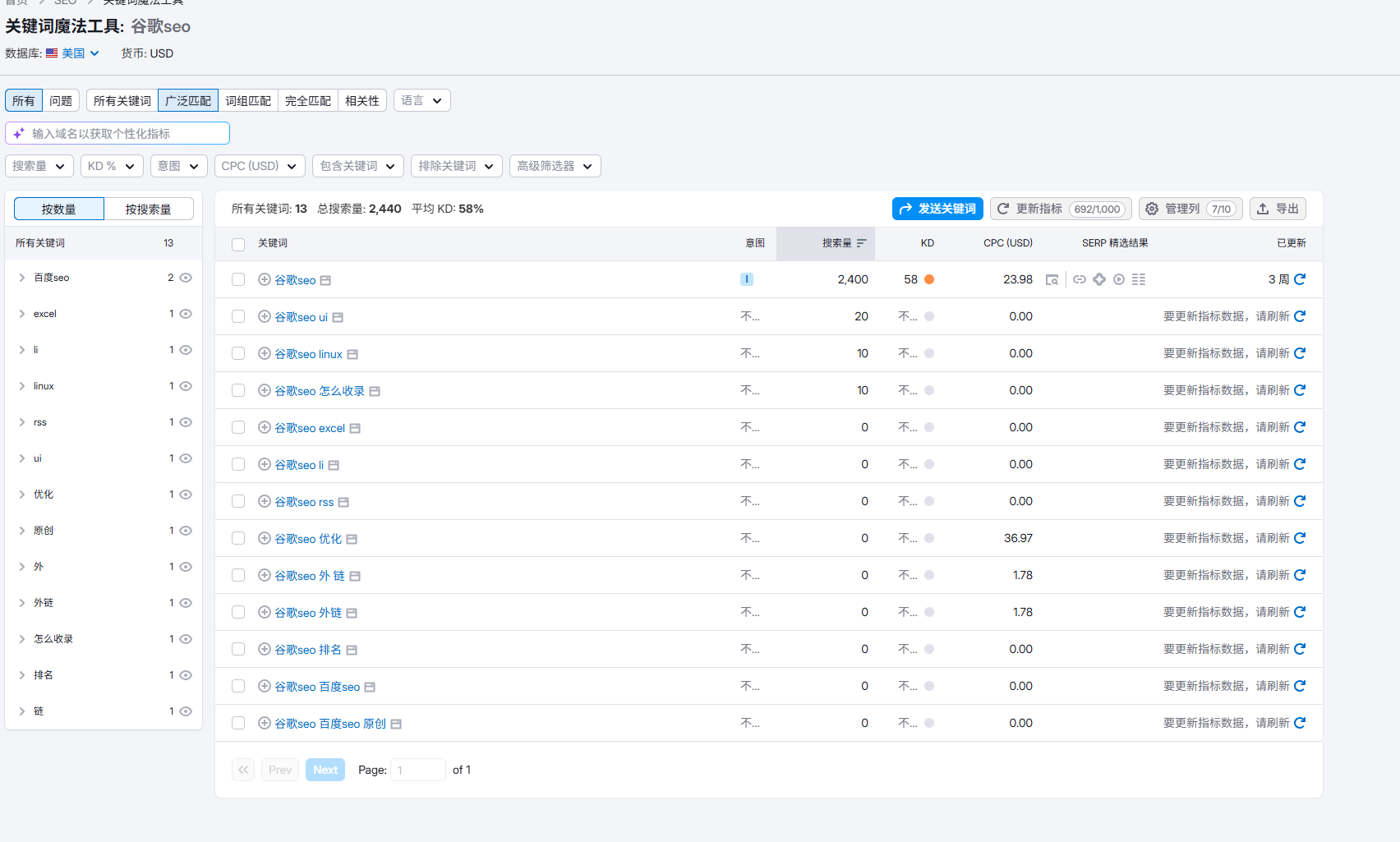Image resolution: width=1400 pixels, height=842 pixels.
Task: Open SERP snapshot icon for 谷歌seo 百度seo
Action: point(370,687)
